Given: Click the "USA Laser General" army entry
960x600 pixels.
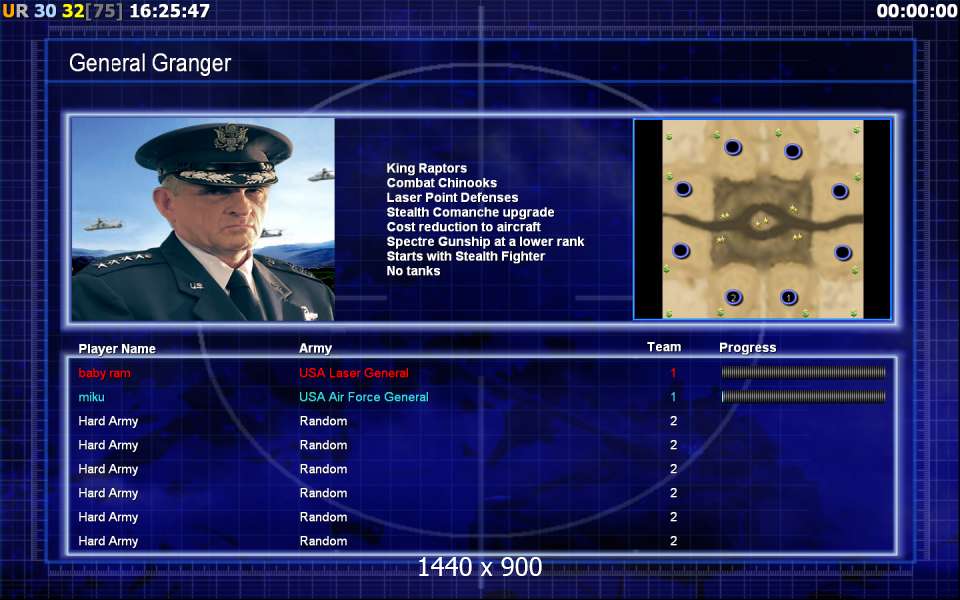Looking at the screenshot, I should click(354, 373).
